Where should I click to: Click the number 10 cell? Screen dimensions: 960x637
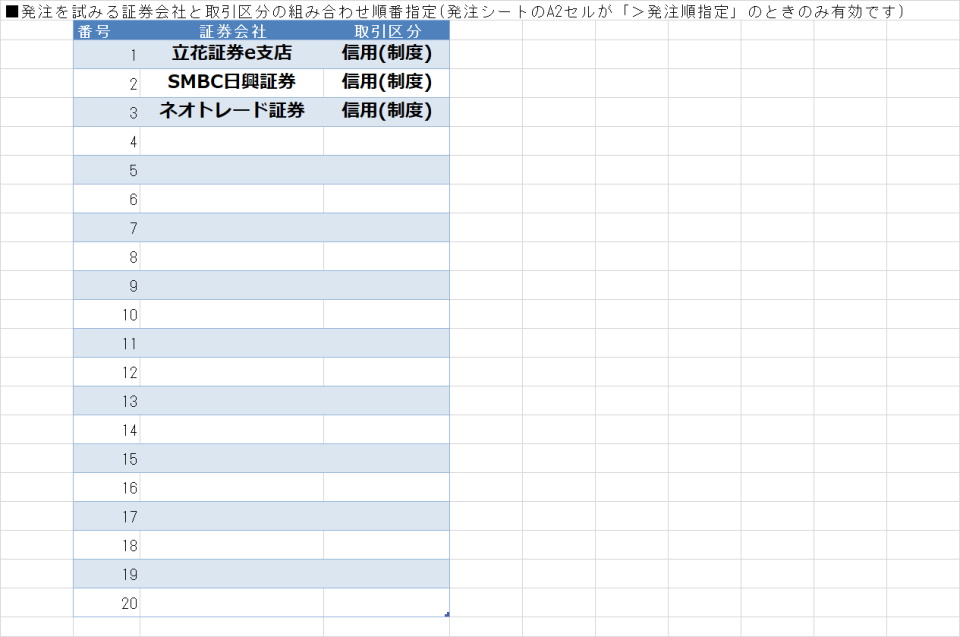[x=107, y=314]
